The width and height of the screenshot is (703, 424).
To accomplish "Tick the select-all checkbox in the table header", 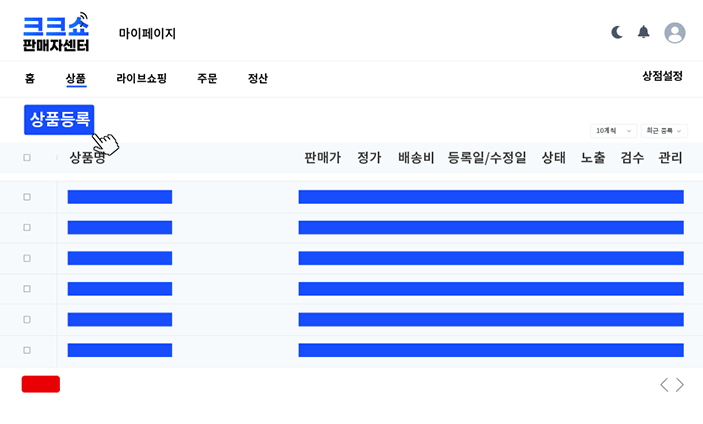I will click(27, 157).
